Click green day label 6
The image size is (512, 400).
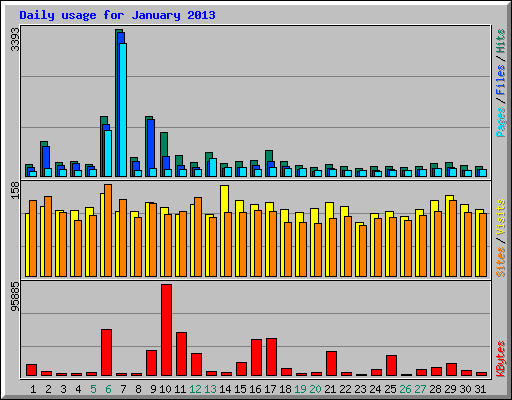108,389
